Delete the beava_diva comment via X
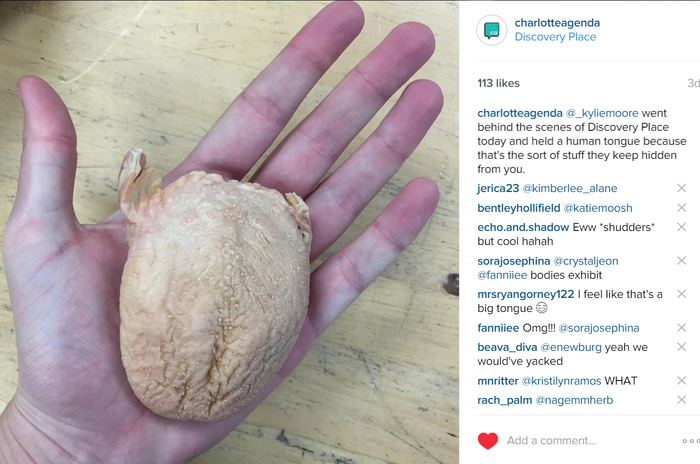 coord(681,347)
